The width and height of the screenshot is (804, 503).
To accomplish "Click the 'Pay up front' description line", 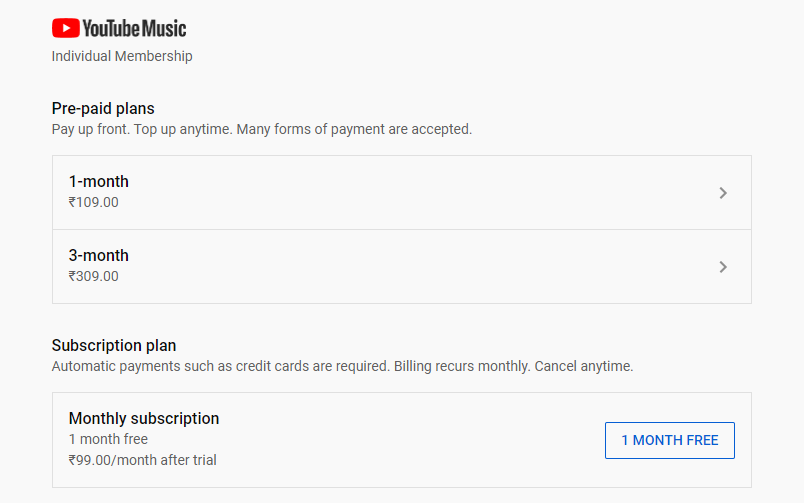I will click(x=262, y=129).
